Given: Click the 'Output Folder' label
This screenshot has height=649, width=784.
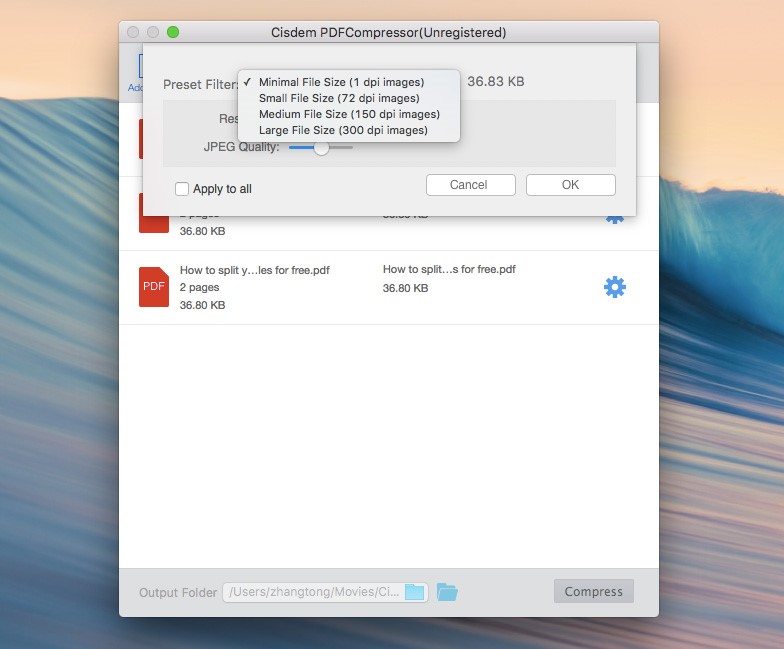Looking at the screenshot, I should coord(178,593).
